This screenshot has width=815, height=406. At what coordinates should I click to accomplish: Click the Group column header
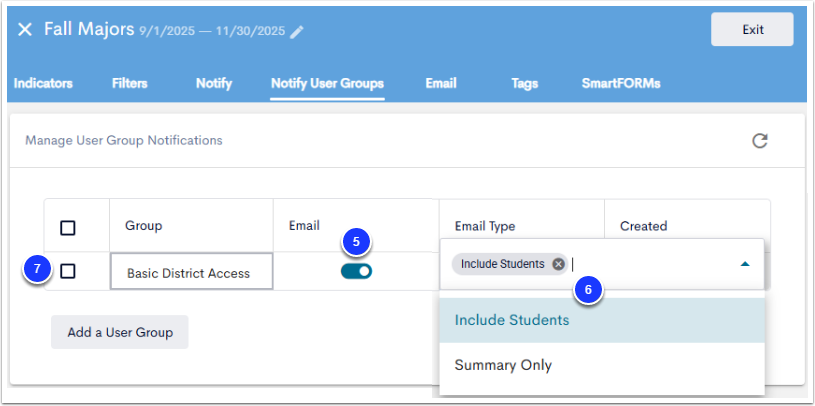coord(143,226)
